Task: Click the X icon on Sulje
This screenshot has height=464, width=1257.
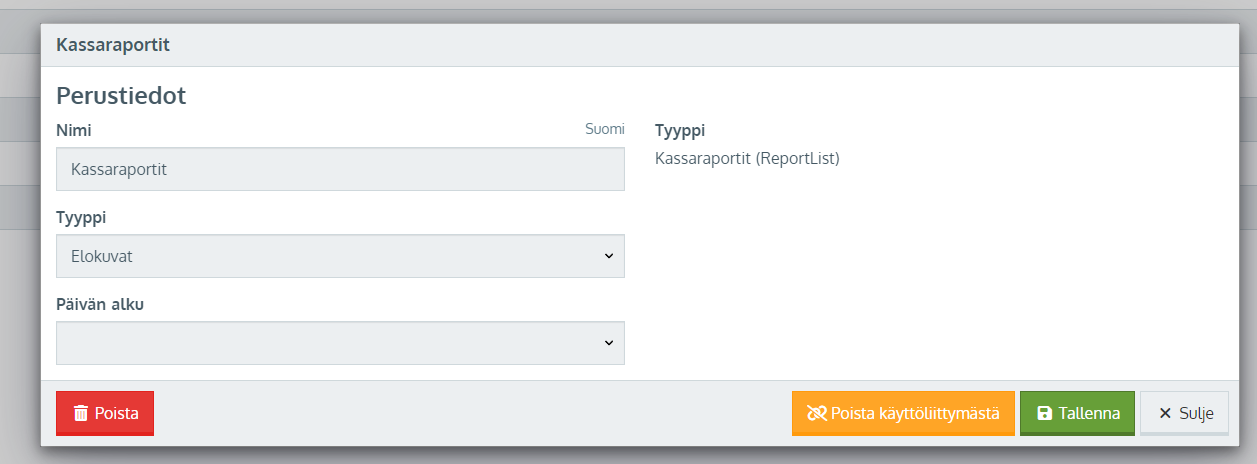Action: (x=1164, y=413)
